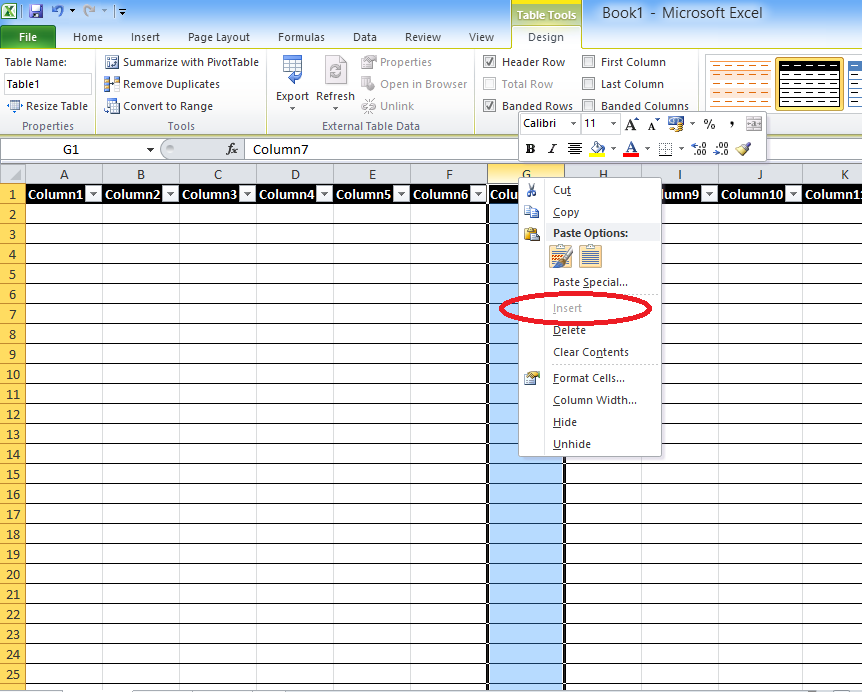
Task: Click the Center align icon in mini toolbar
Action: [574, 148]
